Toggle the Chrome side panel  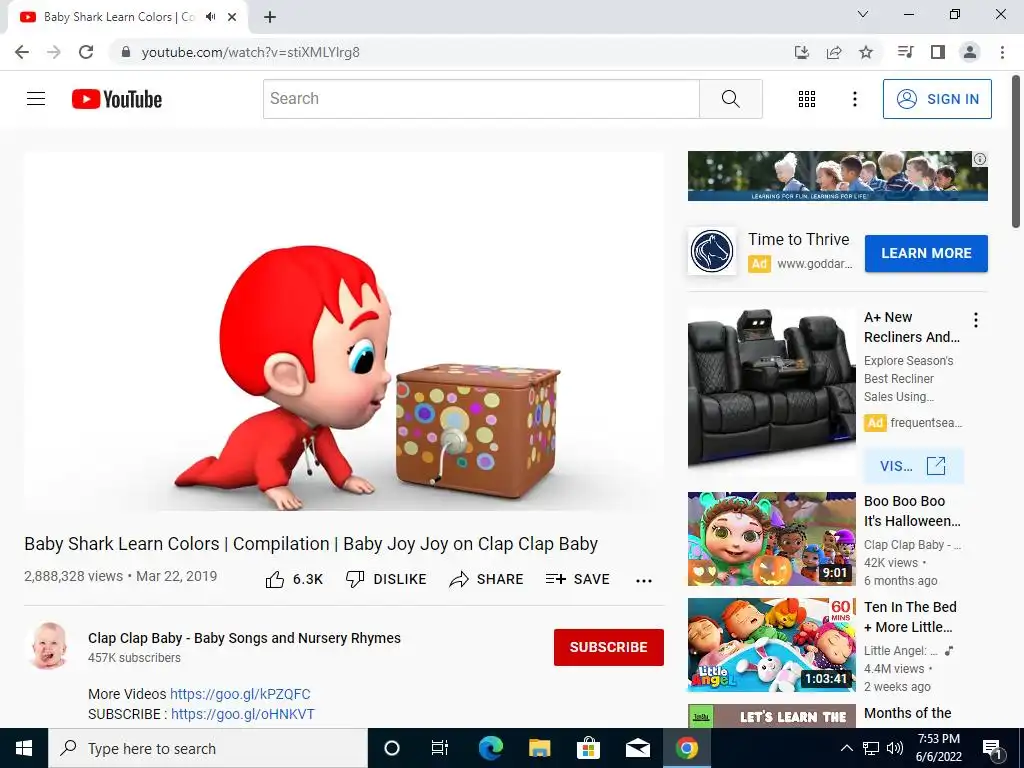[x=938, y=52]
